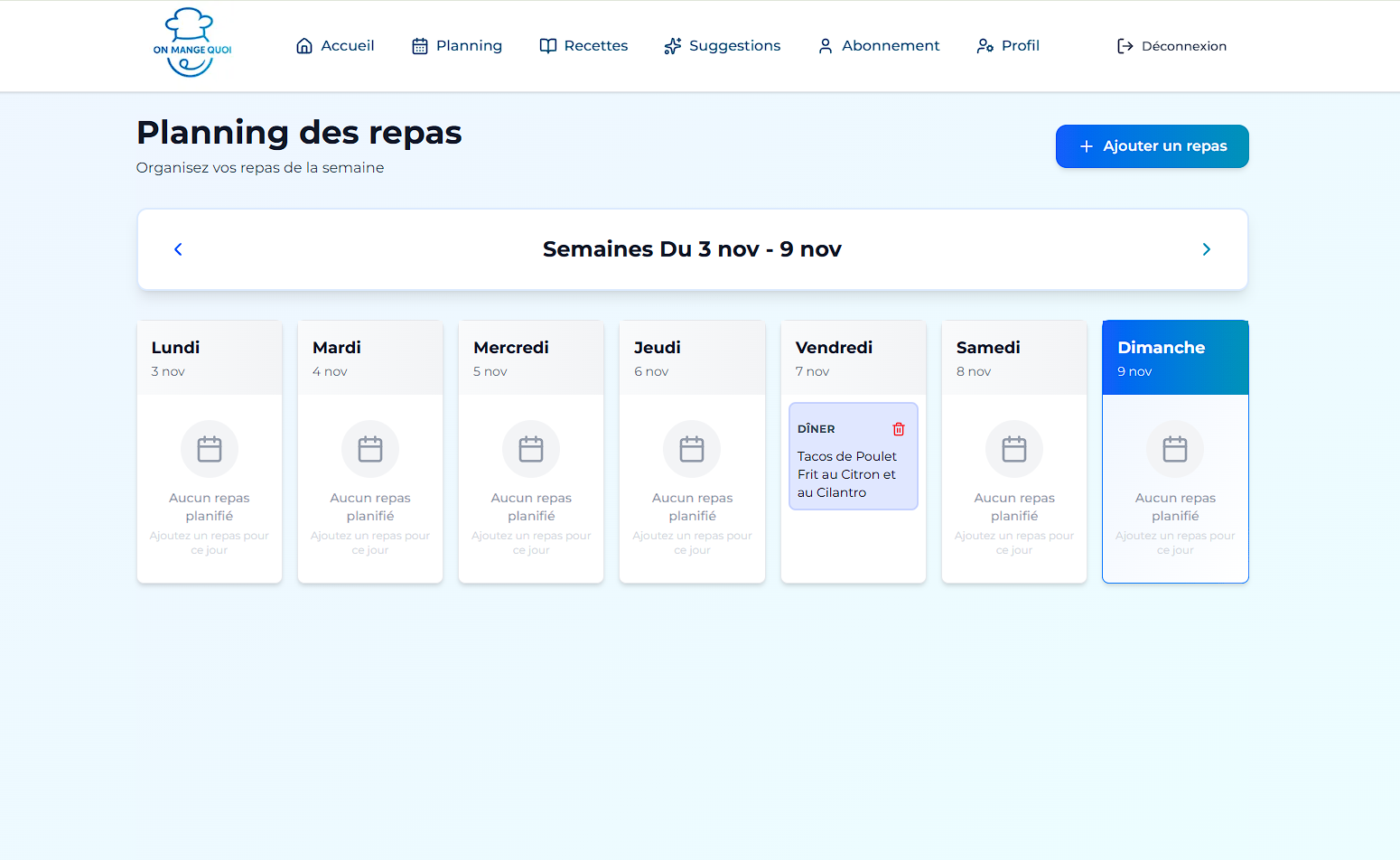Click the Déconnexion link

[1172, 46]
